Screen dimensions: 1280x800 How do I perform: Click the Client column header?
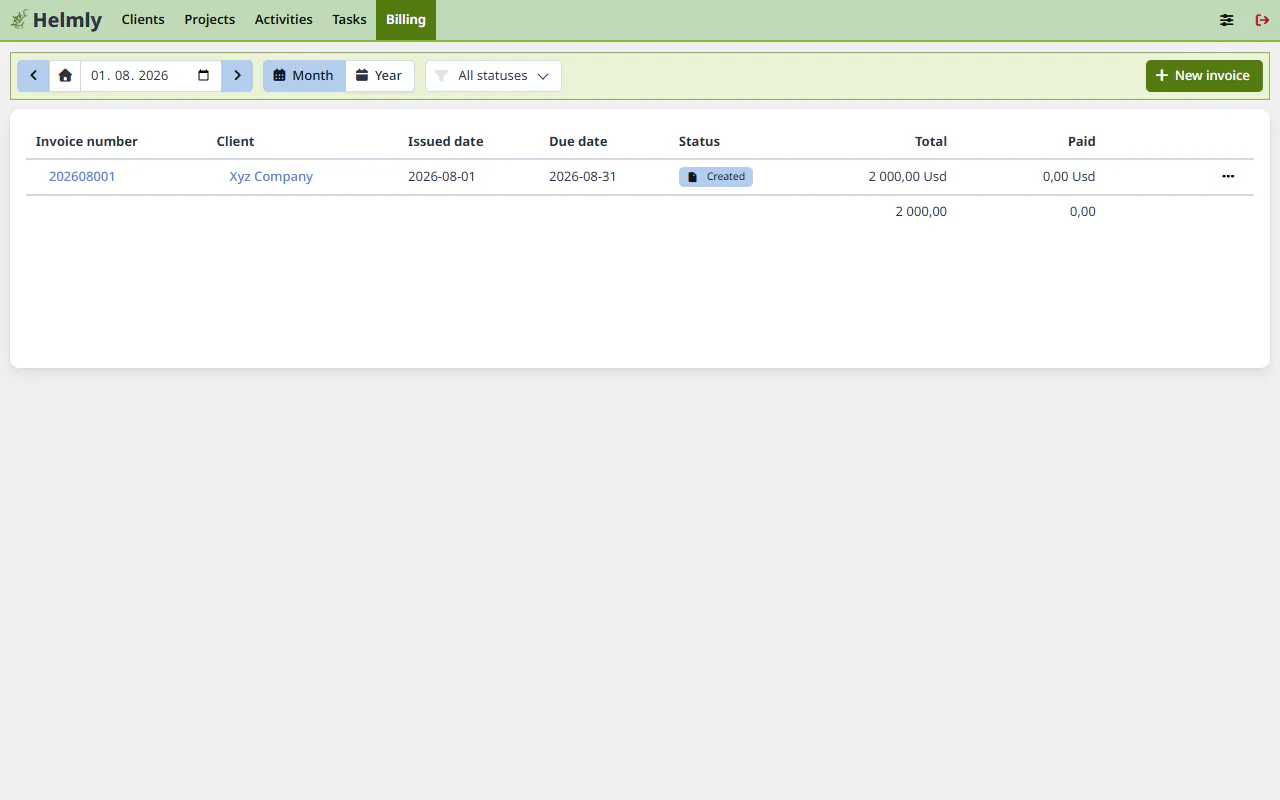coord(236,141)
